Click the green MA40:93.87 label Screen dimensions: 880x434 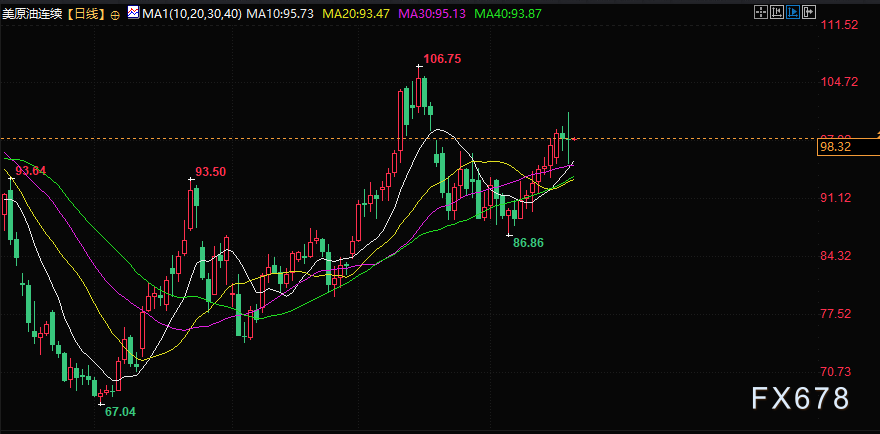click(x=508, y=13)
